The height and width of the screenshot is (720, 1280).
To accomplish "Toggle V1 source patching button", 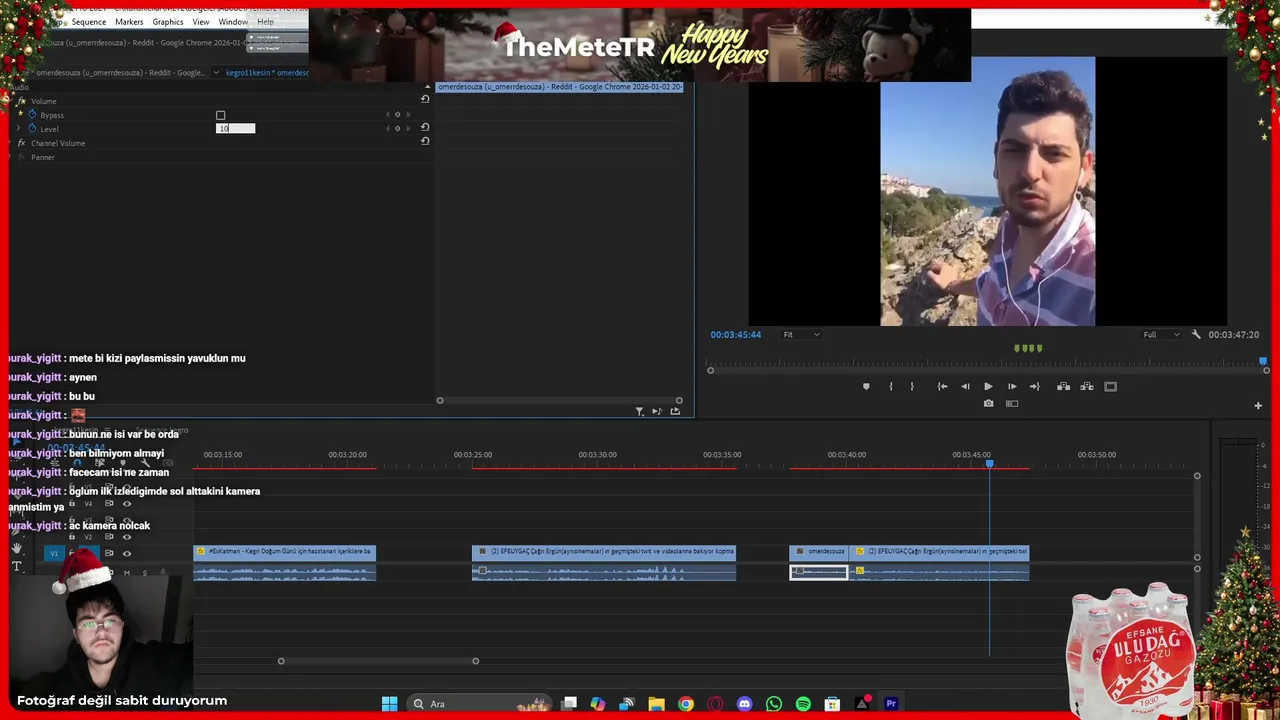I will click(x=54, y=553).
